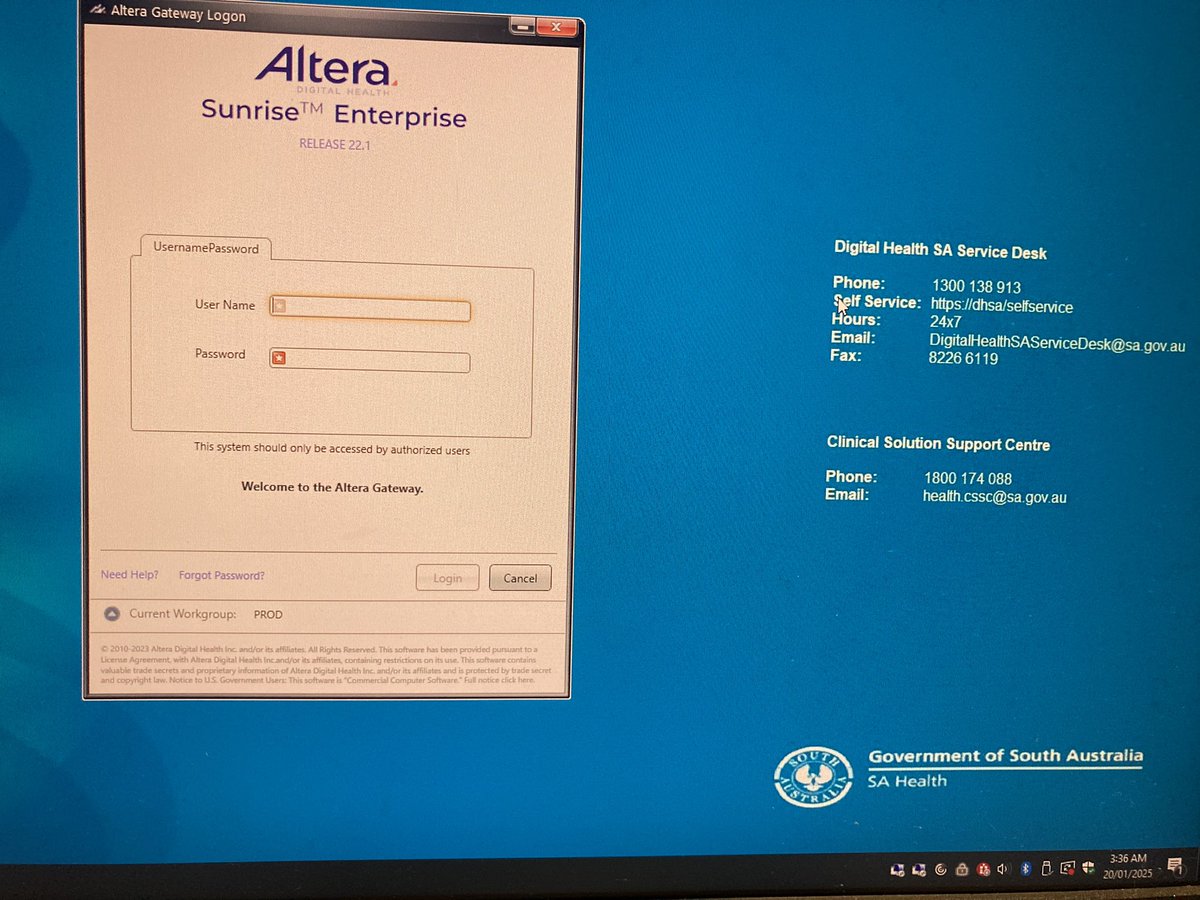Click the fax number '8226 6119'
This screenshot has width=1200, height=900.
tap(963, 358)
